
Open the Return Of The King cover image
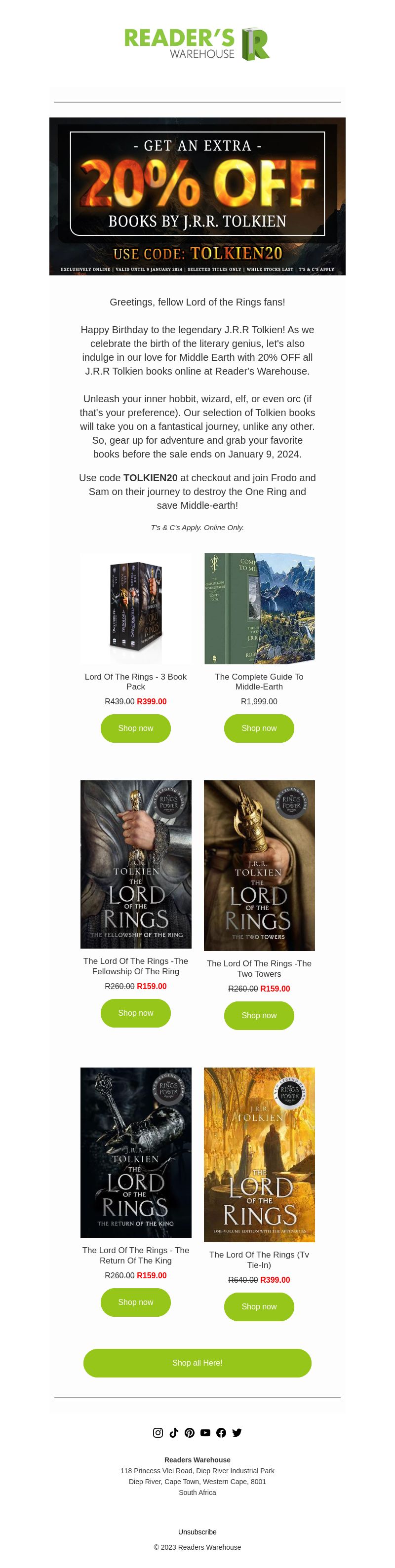tap(136, 1152)
